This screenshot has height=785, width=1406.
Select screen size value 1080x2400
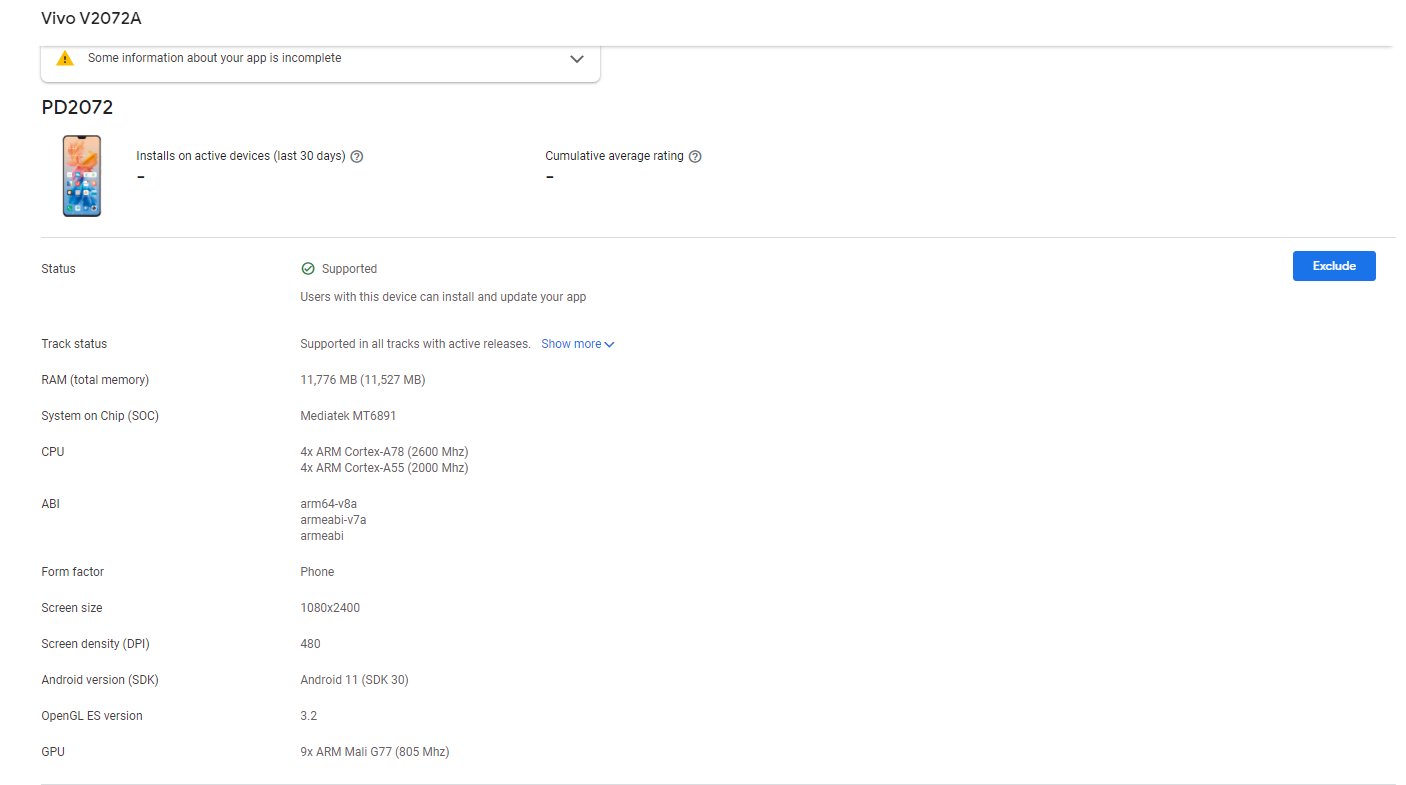click(x=330, y=608)
